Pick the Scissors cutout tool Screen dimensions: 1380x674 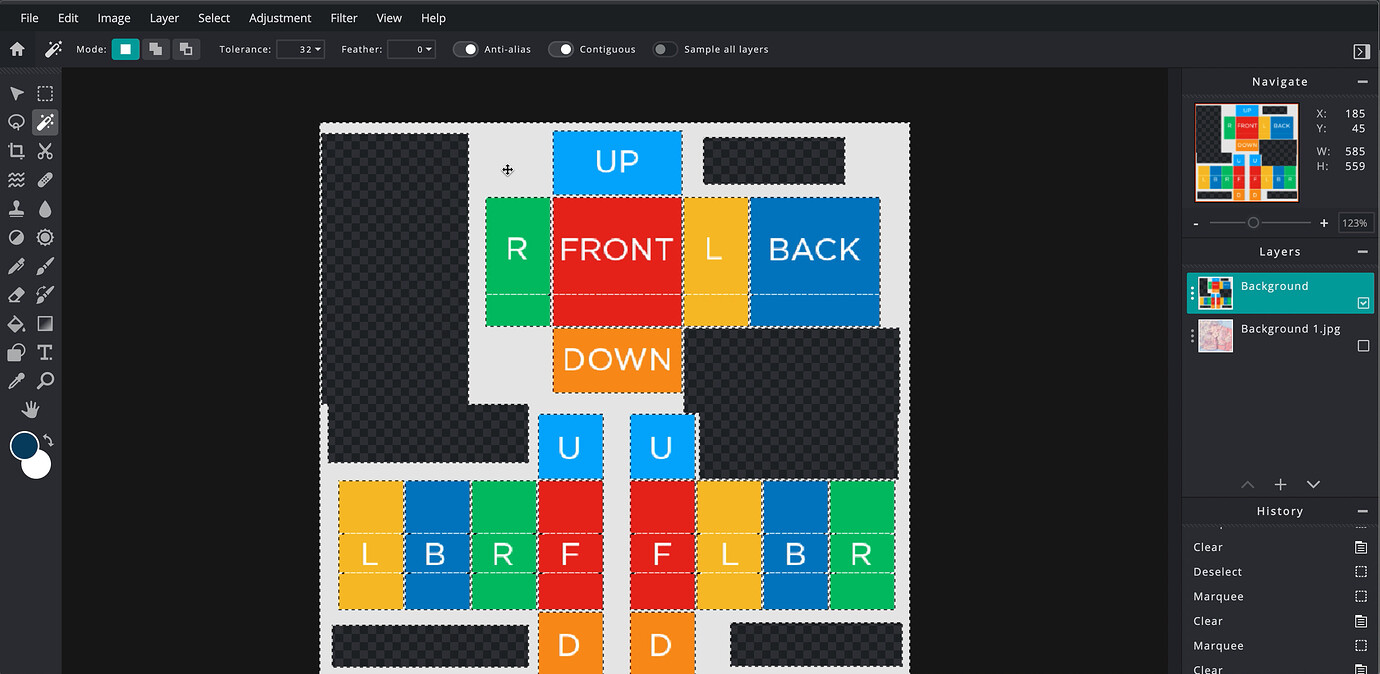45,151
